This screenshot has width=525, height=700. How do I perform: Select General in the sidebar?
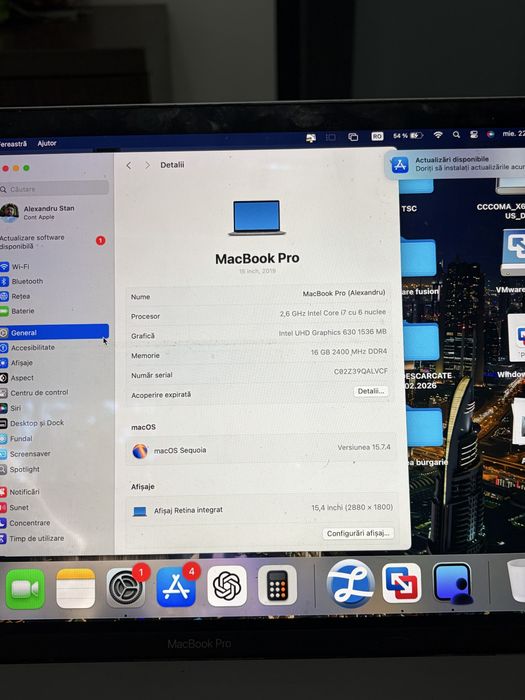coord(54,333)
